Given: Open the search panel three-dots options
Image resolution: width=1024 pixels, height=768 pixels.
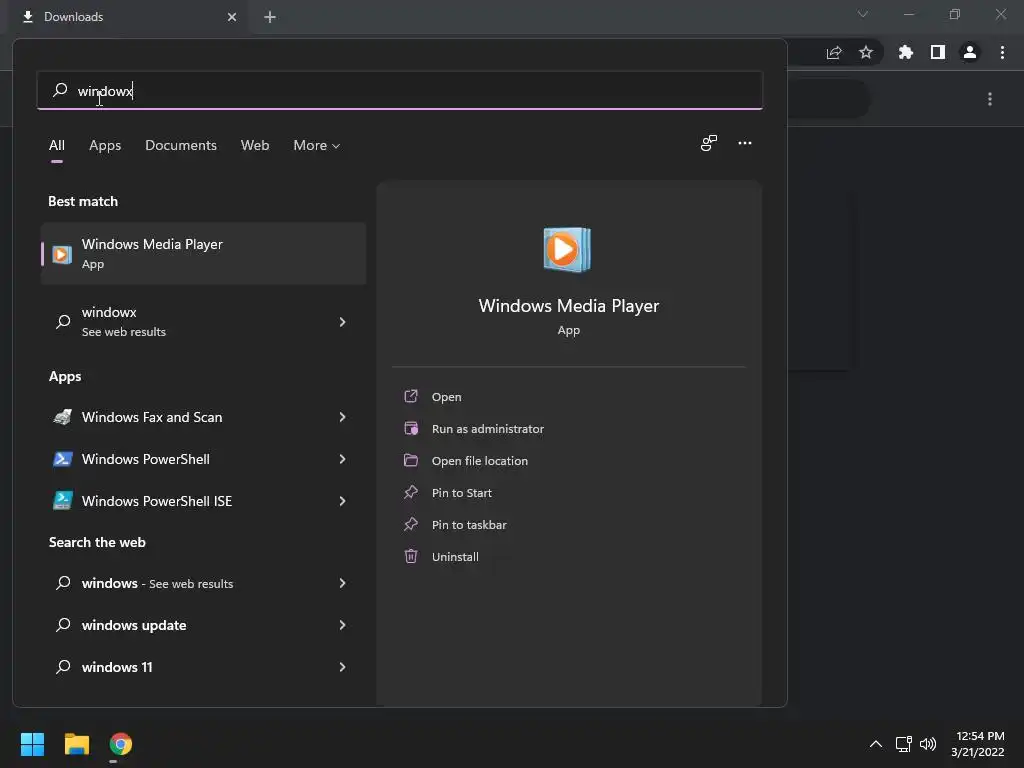Looking at the screenshot, I should (744, 143).
